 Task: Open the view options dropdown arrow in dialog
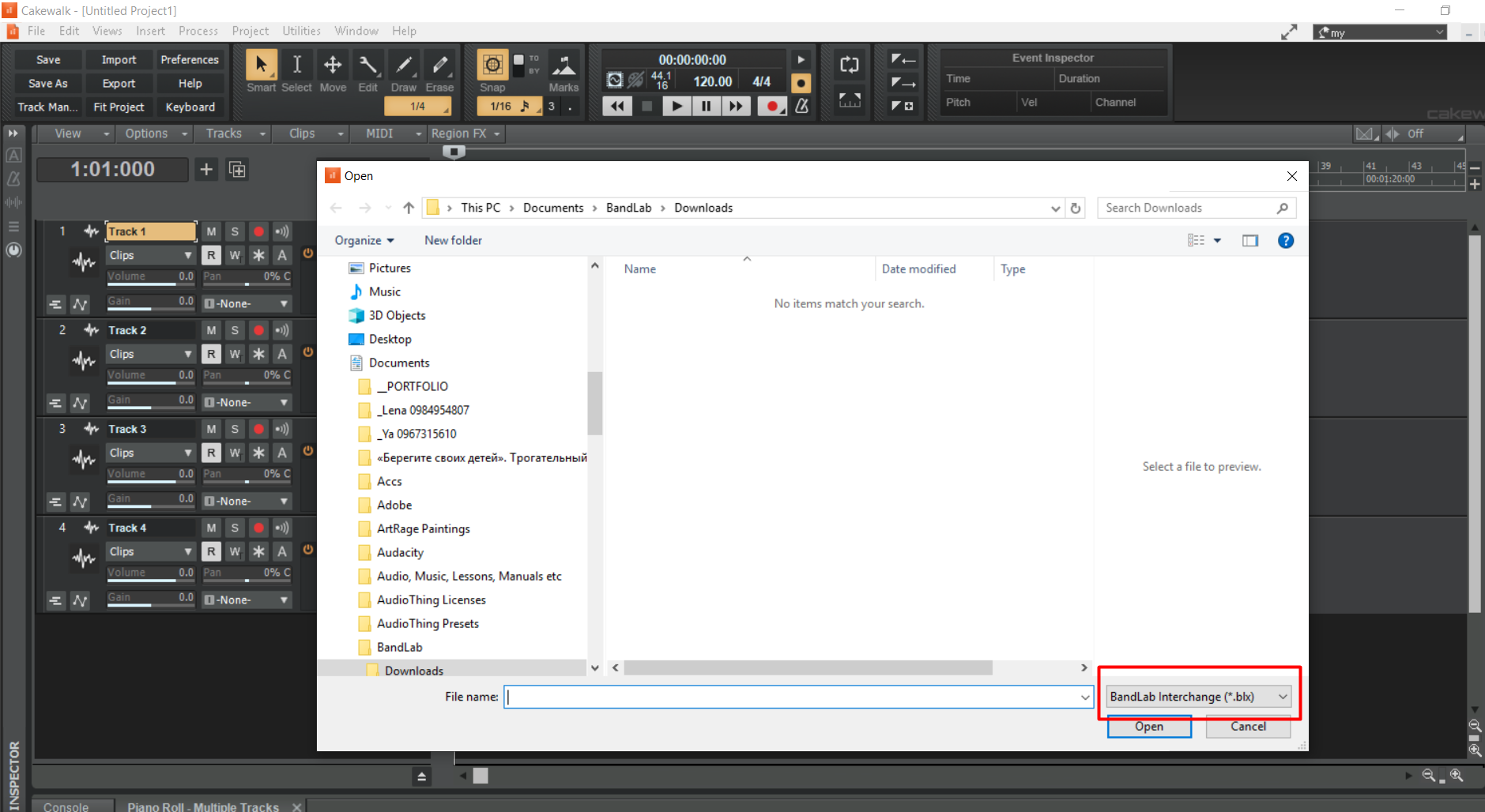coord(1217,240)
